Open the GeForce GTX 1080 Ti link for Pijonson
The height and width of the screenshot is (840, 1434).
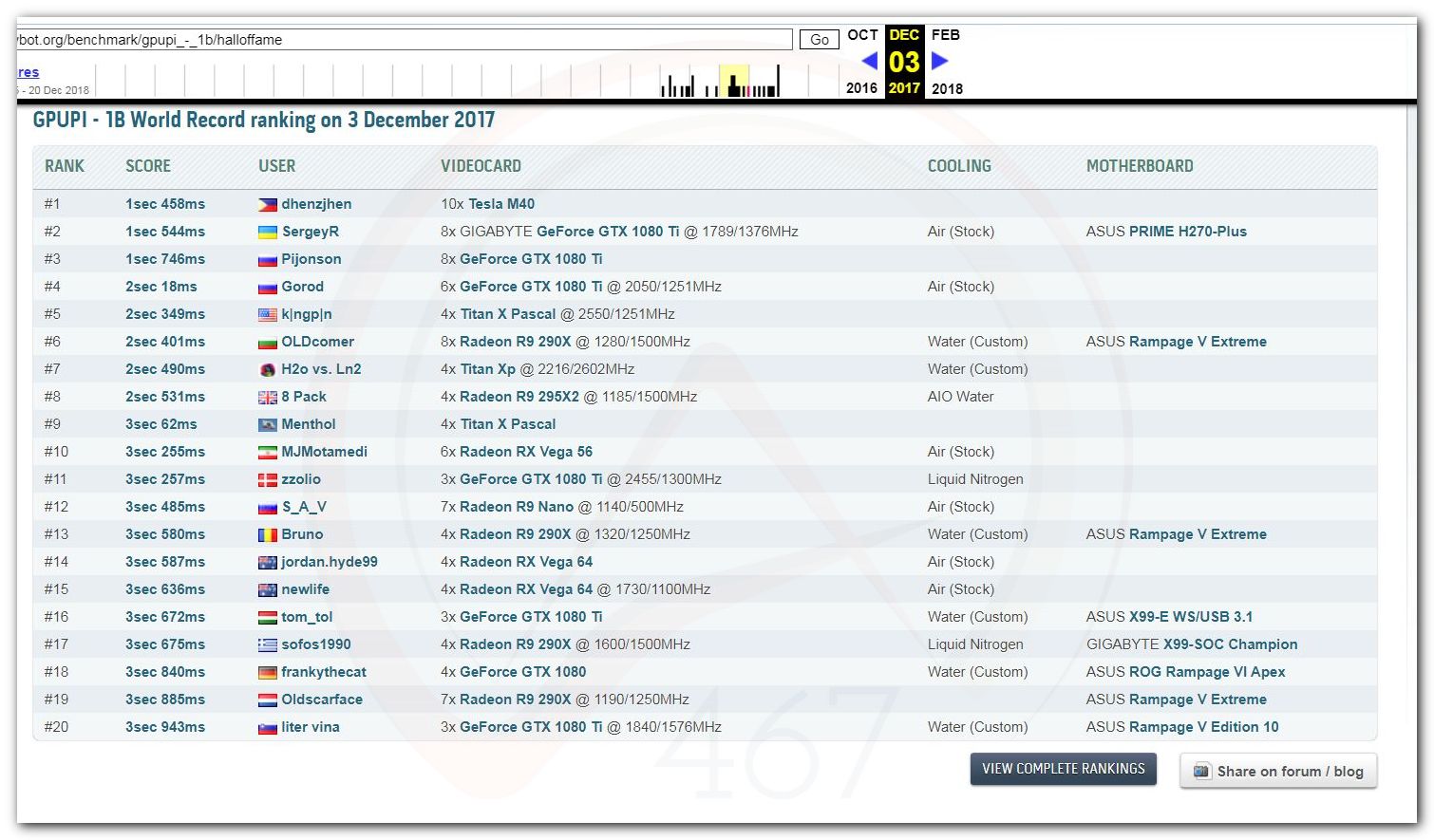point(531,259)
